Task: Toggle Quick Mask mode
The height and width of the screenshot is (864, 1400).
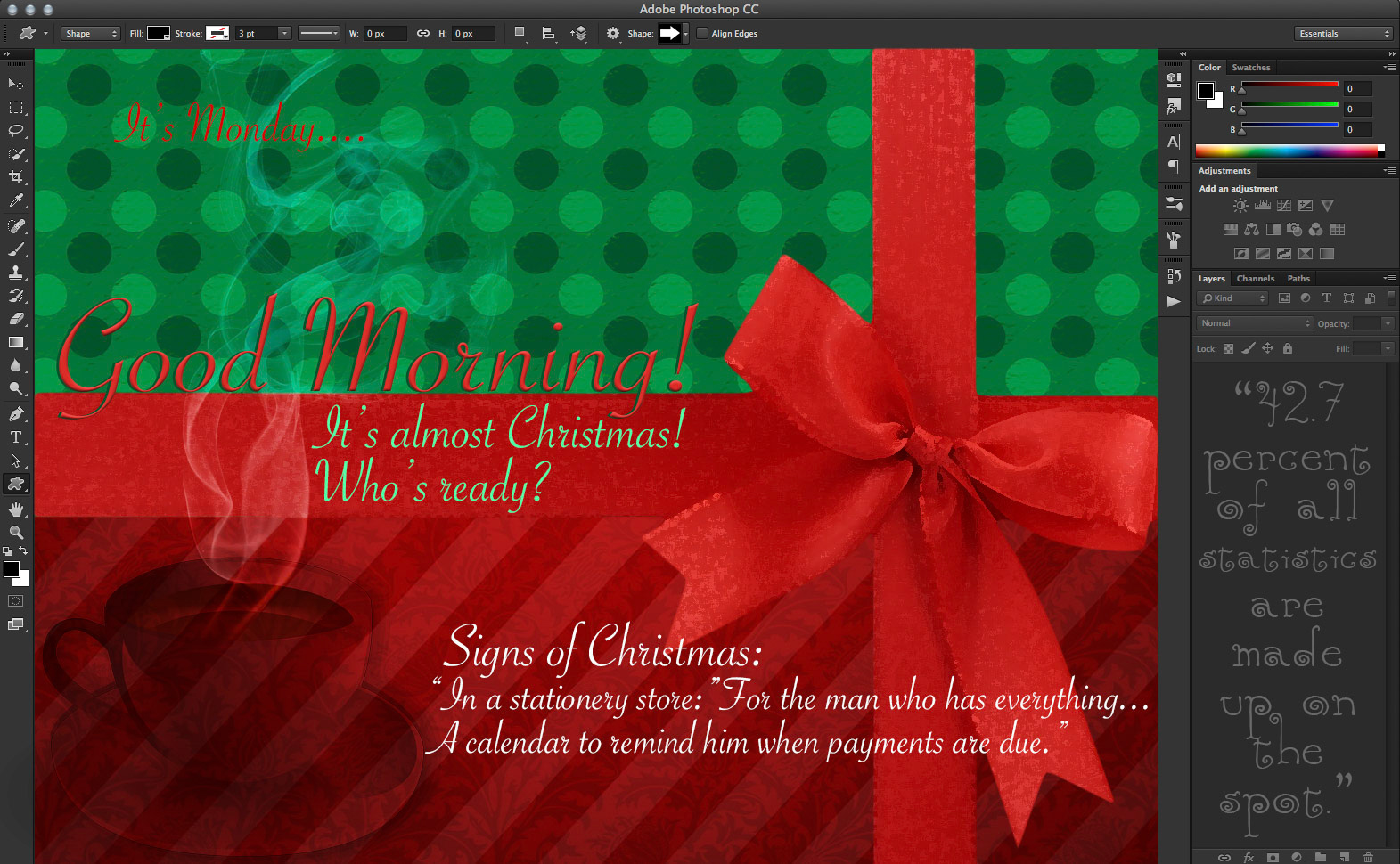Action: pos(16,601)
